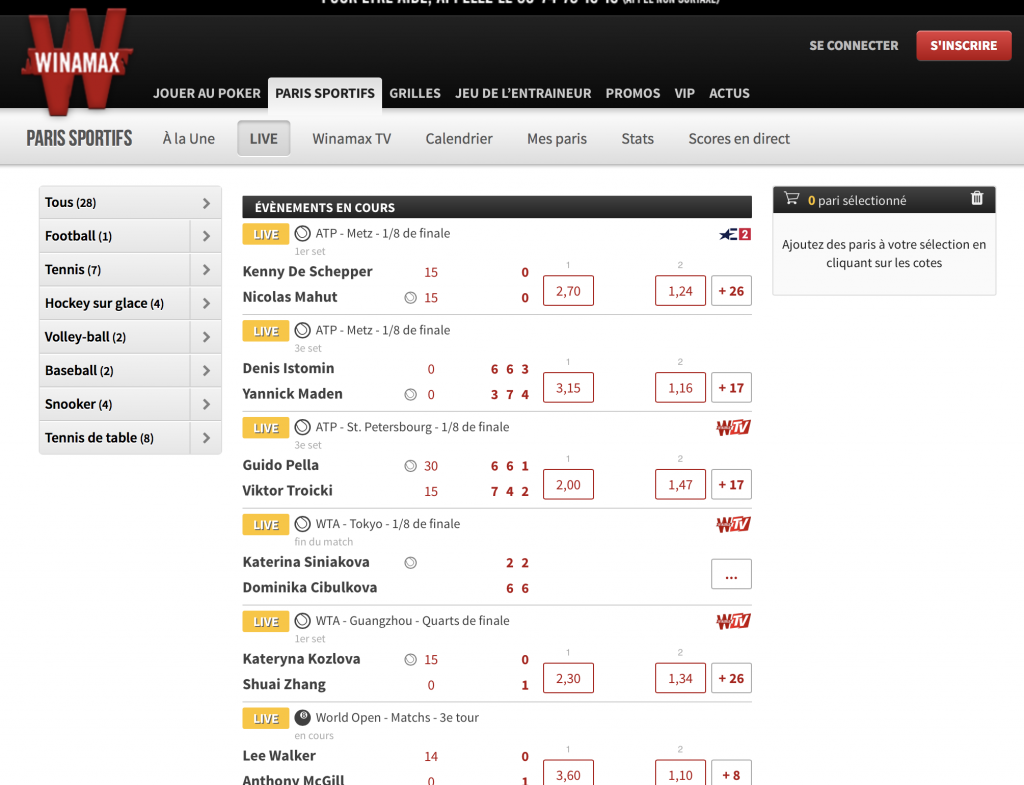
Task: Open the ACTUS menu item
Action: [x=729, y=93]
